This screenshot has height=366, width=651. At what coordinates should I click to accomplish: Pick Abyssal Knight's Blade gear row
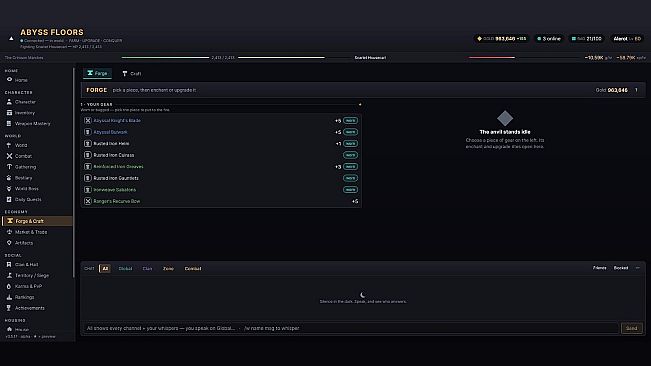click(x=221, y=120)
